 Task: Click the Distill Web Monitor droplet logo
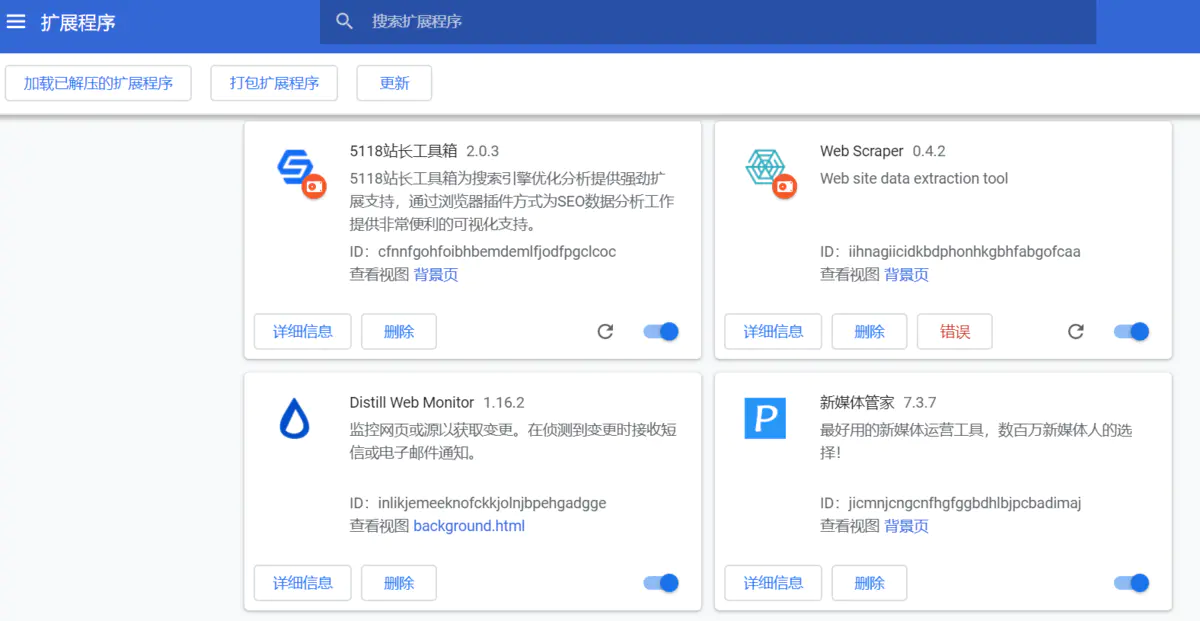(x=295, y=418)
